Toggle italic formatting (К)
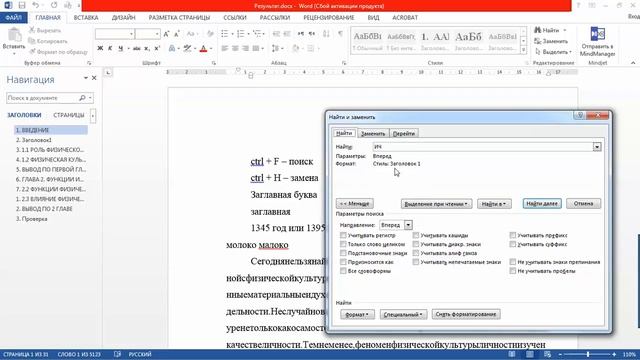This screenshot has height=360, width=640. click(110, 49)
